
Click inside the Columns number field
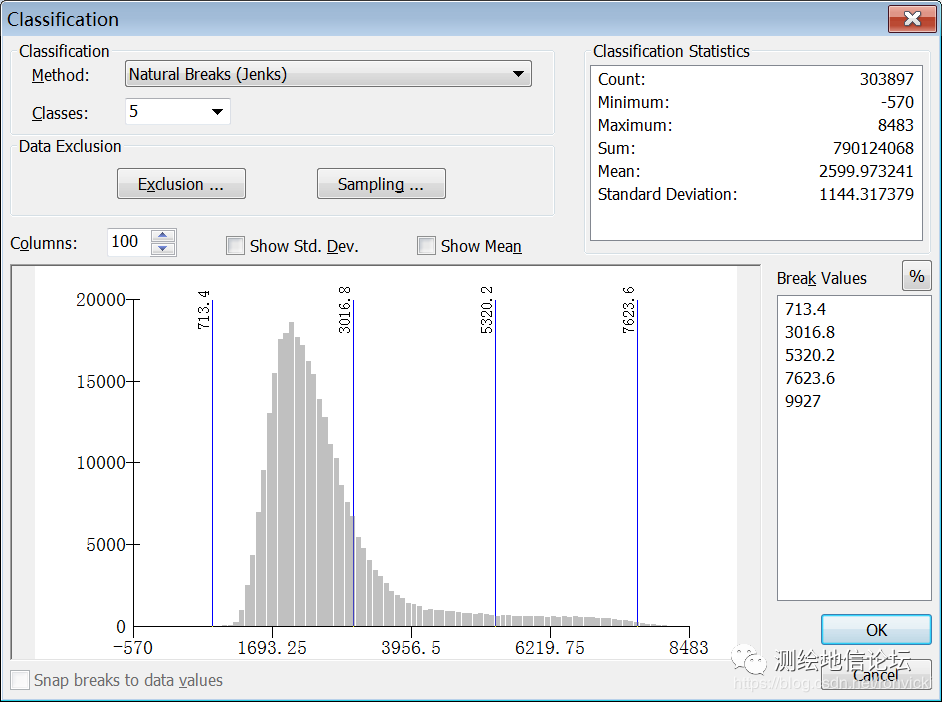[127, 242]
